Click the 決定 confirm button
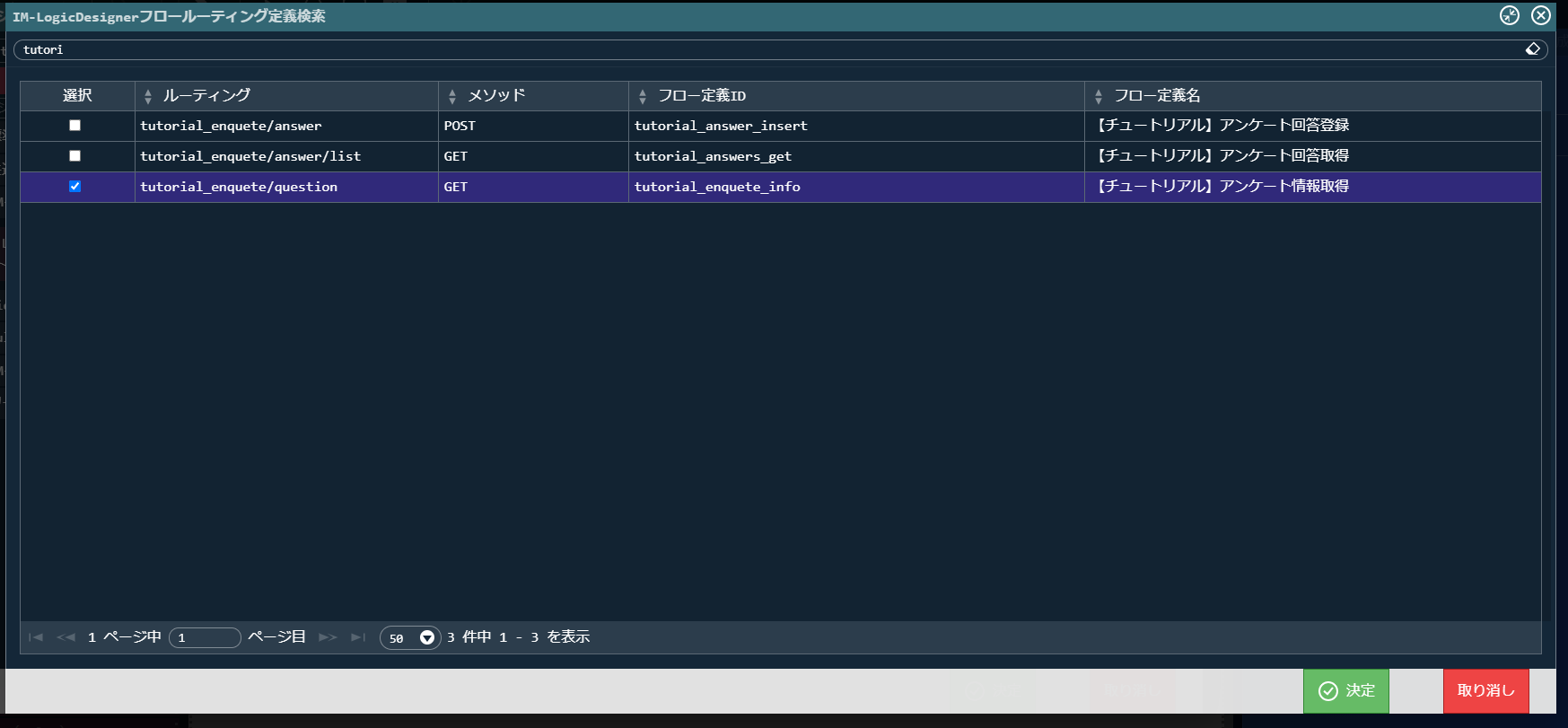Image resolution: width=1568 pixels, height=728 pixels. click(x=1346, y=690)
